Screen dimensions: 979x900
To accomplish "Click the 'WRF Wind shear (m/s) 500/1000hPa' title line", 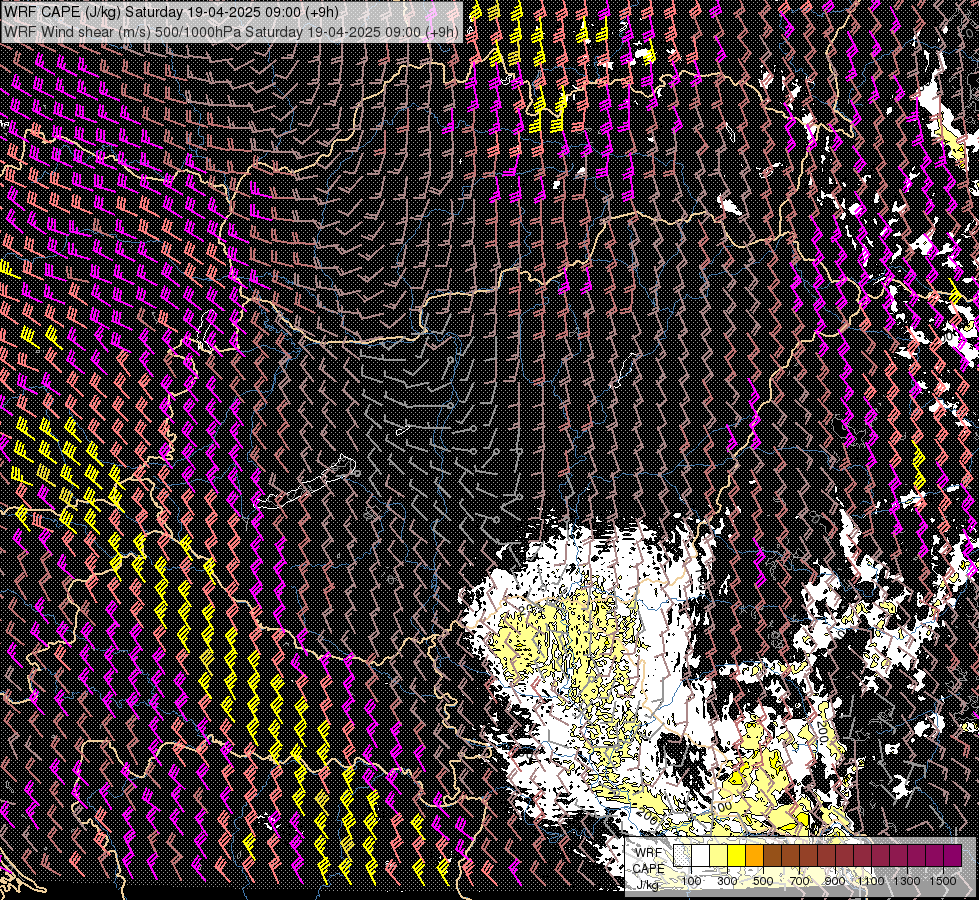I will click(231, 31).
